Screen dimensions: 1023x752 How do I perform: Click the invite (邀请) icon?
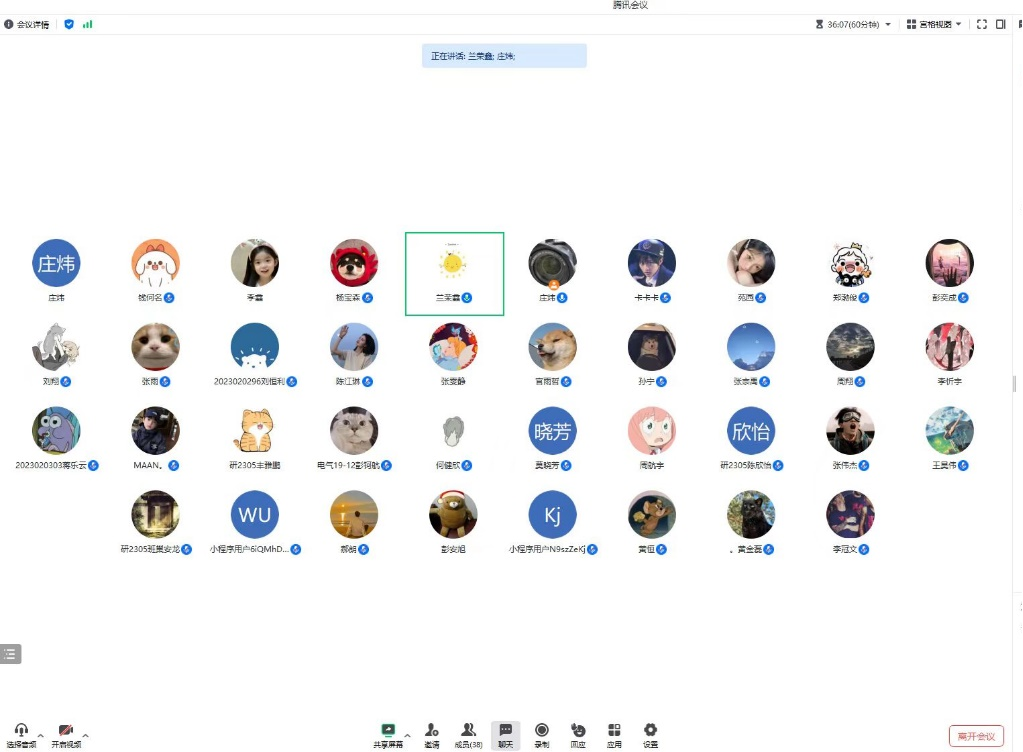tap(432, 735)
